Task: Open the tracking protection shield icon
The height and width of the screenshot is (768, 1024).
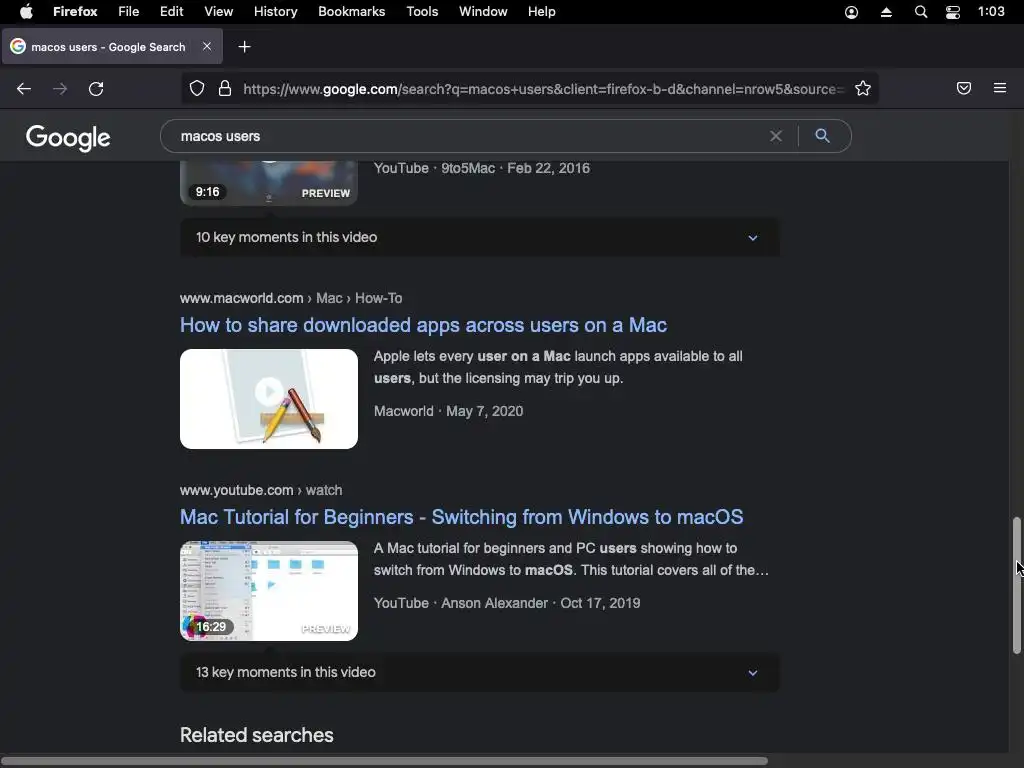Action: pyautogui.click(x=197, y=89)
